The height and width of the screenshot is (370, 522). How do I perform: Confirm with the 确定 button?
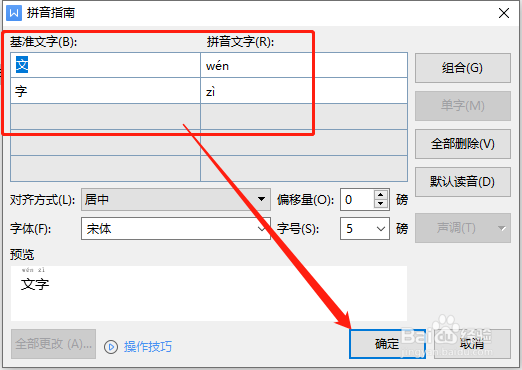pos(387,344)
